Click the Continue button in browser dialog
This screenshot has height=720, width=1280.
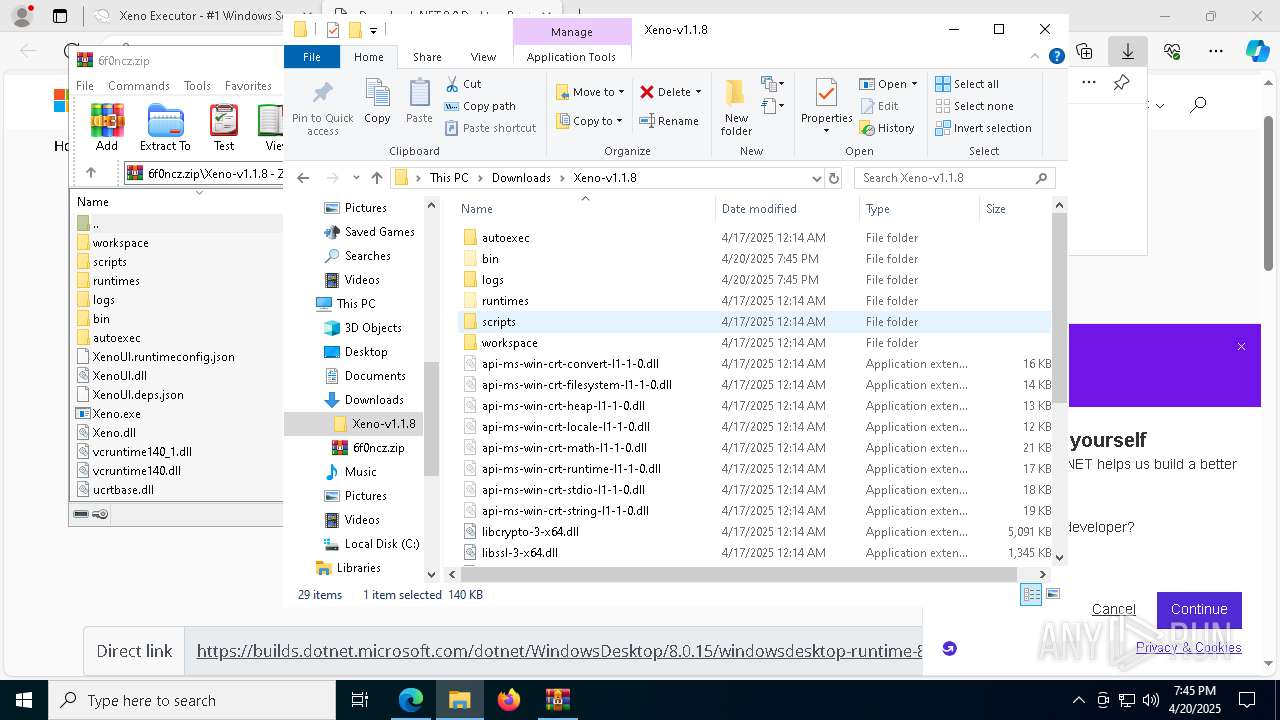pos(1199,609)
